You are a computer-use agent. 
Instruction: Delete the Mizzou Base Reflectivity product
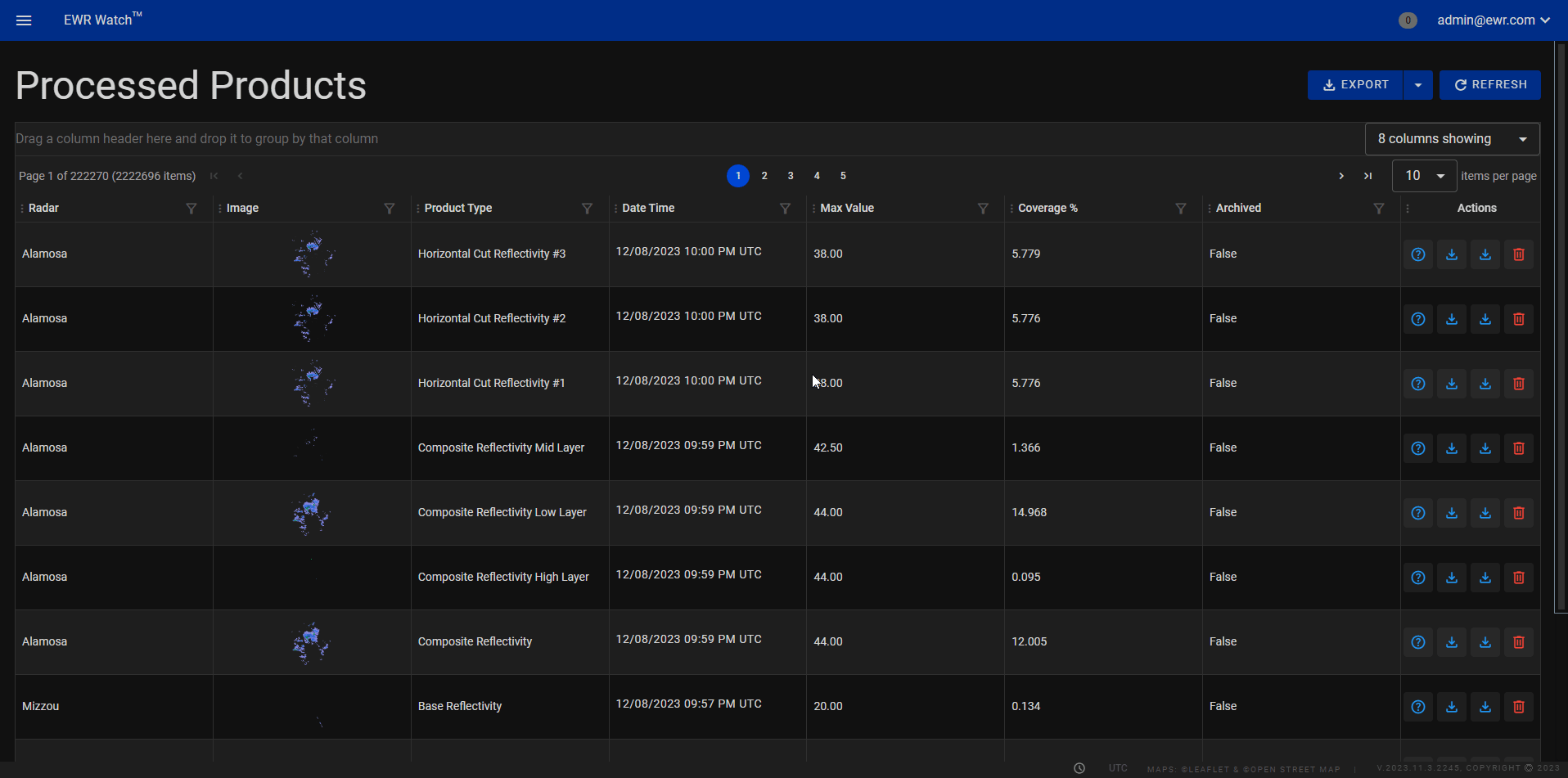1518,706
